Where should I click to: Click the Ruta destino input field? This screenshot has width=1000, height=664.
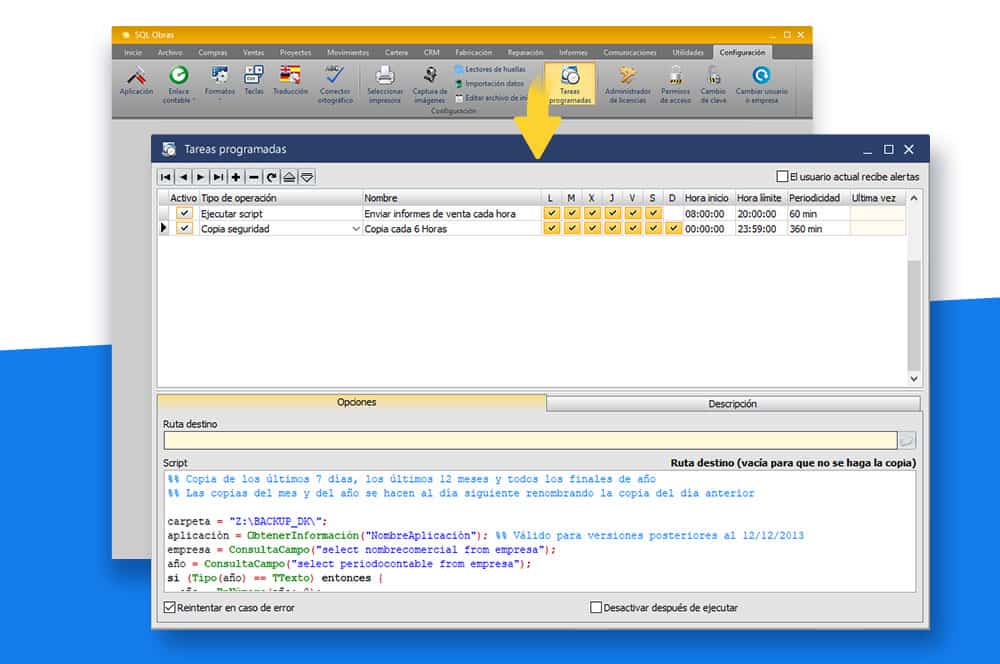(x=530, y=440)
